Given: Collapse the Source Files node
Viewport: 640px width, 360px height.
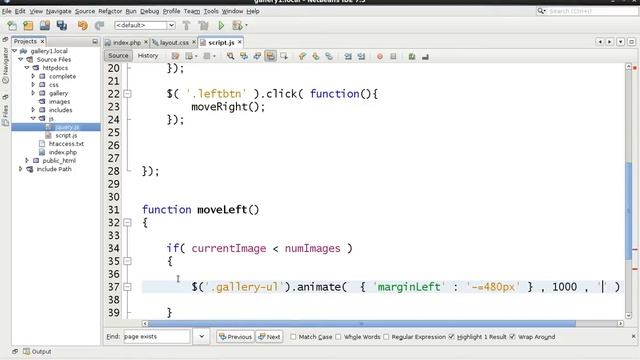Looking at the screenshot, I should click(x=21, y=59).
